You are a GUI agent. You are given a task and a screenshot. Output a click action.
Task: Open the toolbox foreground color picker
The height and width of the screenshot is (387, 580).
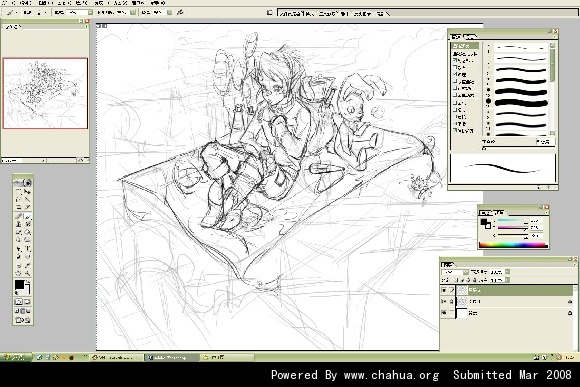(x=19, y=285)
